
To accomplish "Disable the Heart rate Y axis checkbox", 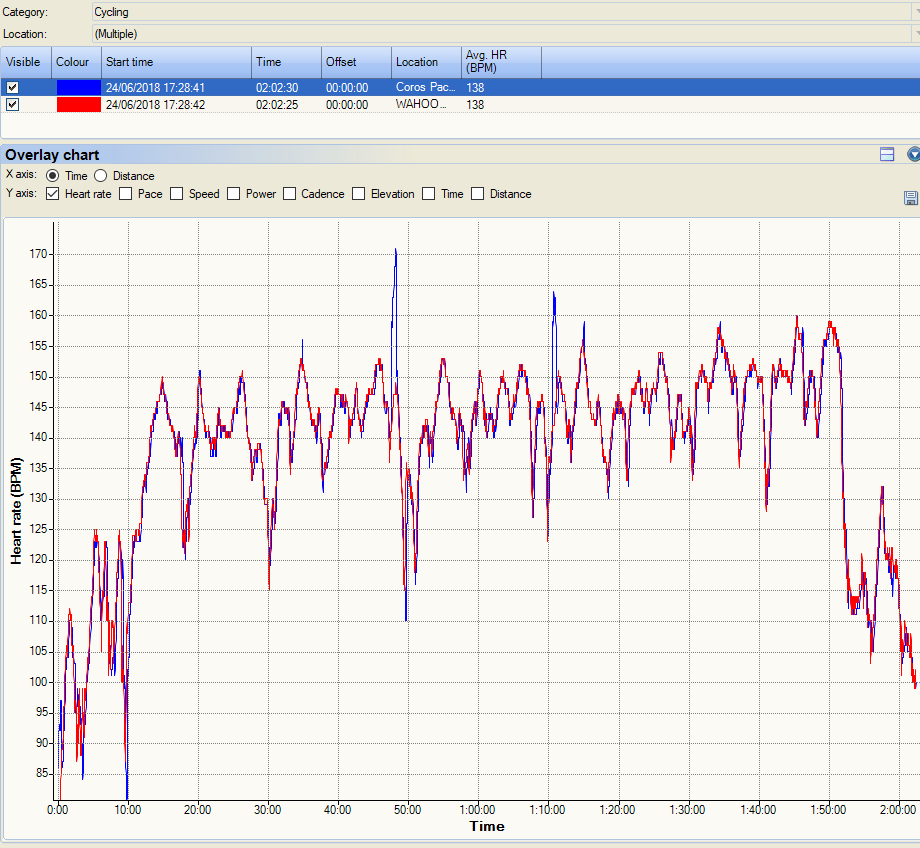I will pos(53,194).
